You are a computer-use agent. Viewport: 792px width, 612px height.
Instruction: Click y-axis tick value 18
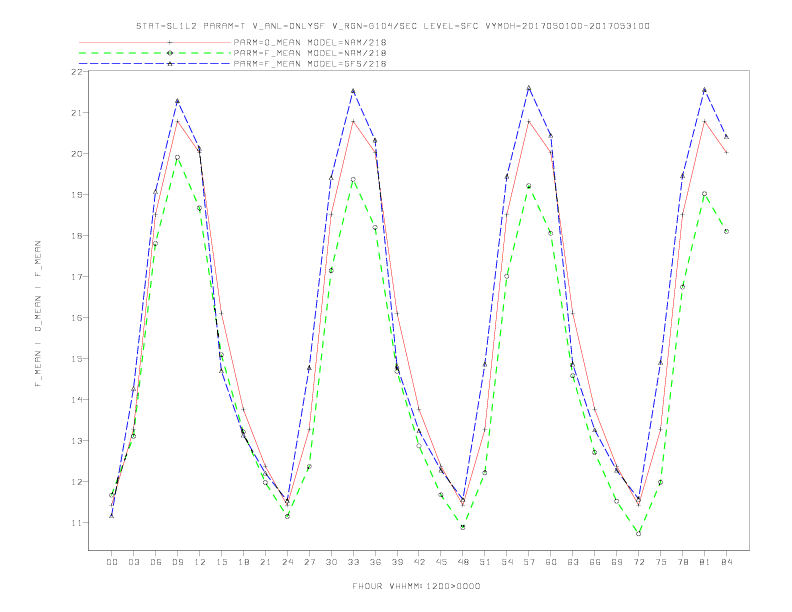coord(77,235)
